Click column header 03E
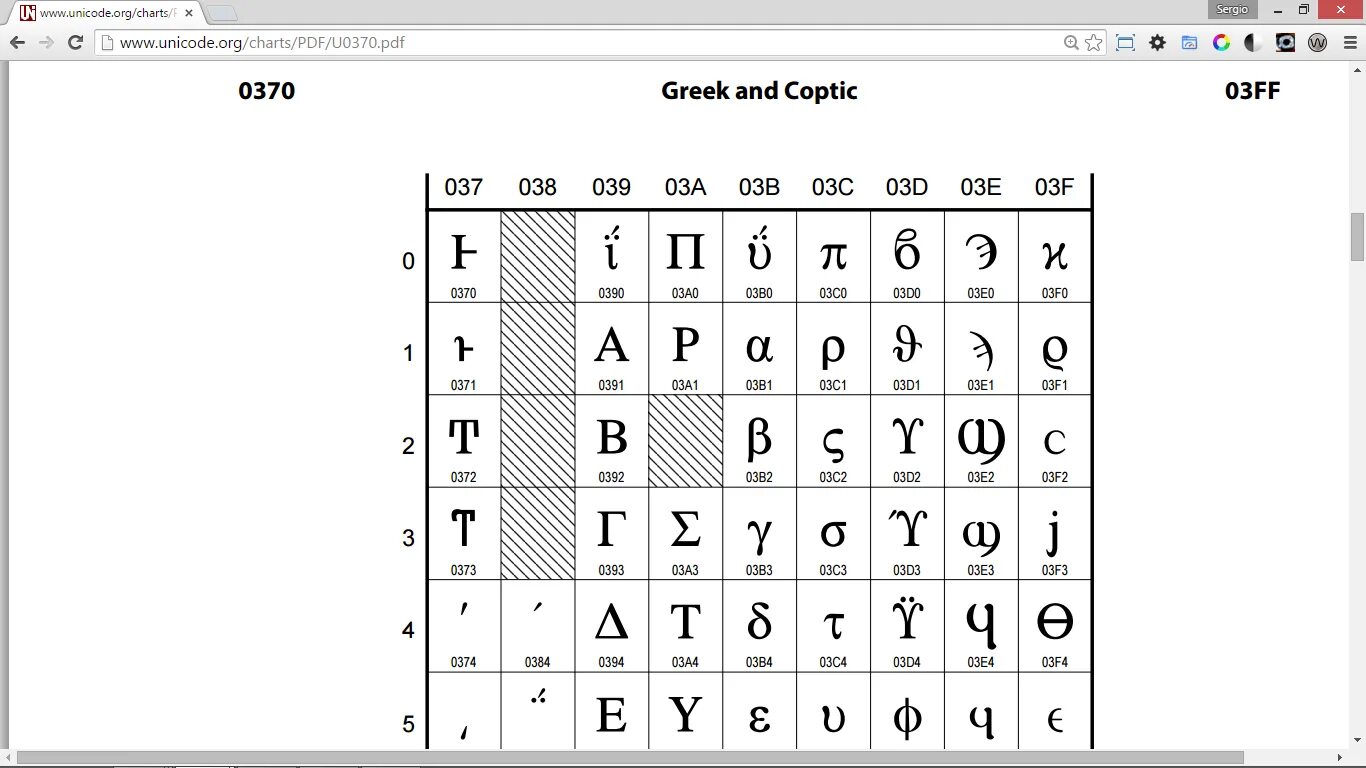Image resolution: width=1366 pixels, height=768 pixels. click(981, 187)
